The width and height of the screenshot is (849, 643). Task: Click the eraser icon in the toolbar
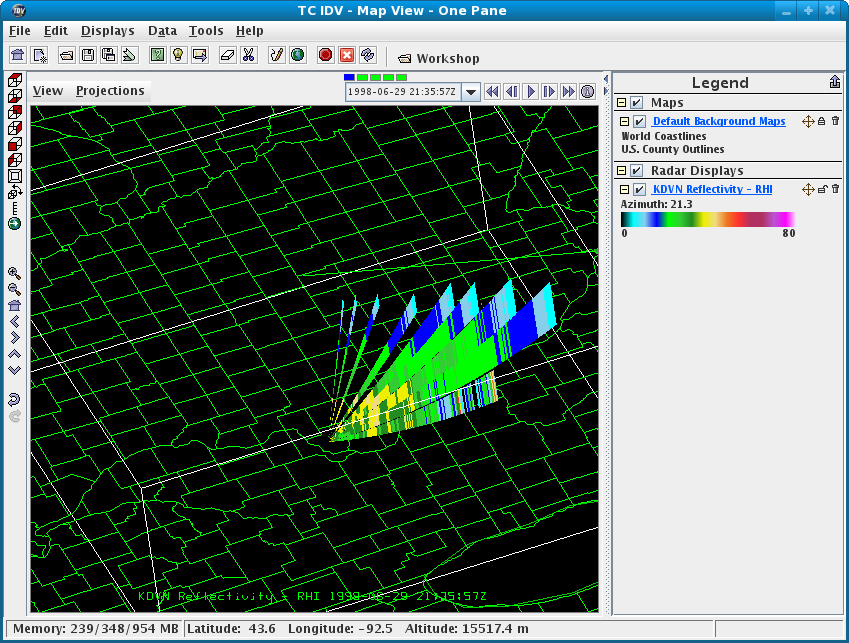tap(227, 55)
